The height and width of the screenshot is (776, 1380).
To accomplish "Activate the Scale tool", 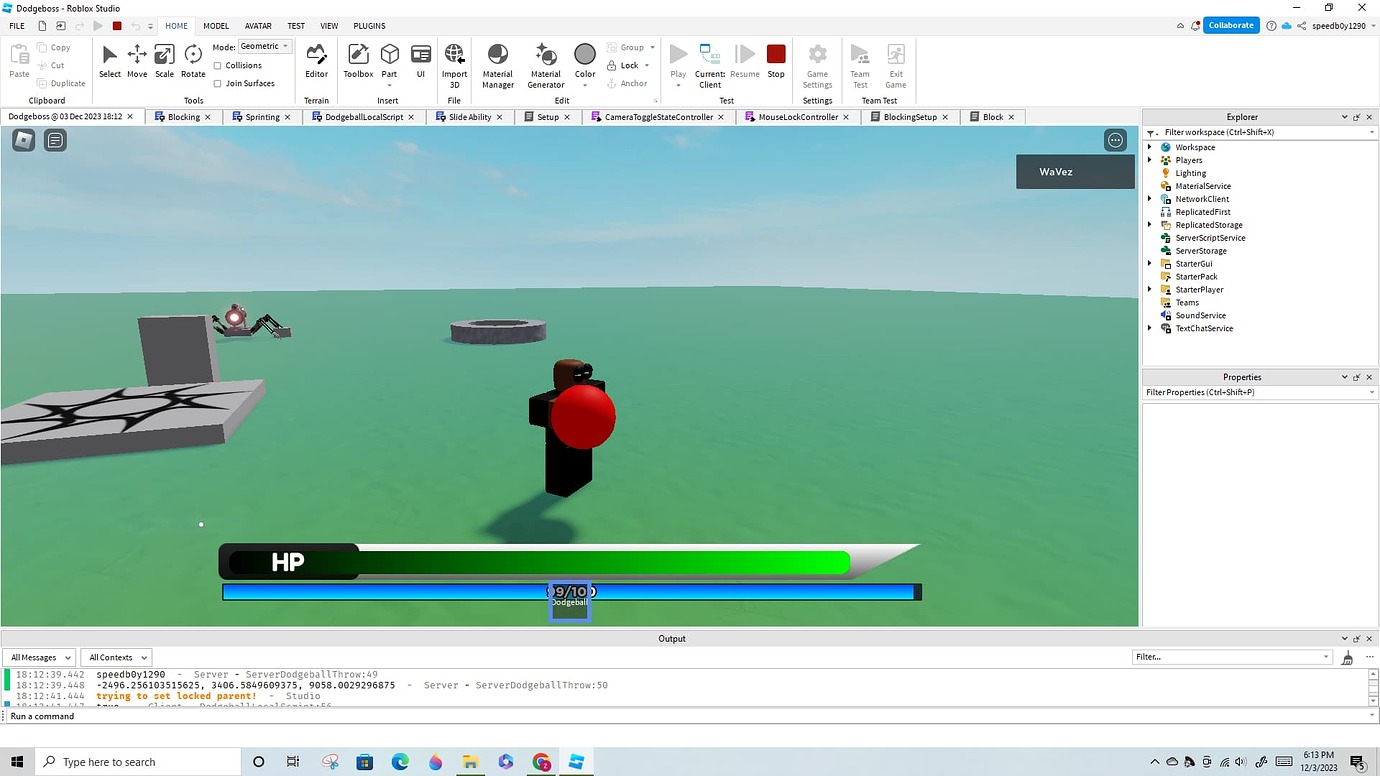I will [164, 61].
